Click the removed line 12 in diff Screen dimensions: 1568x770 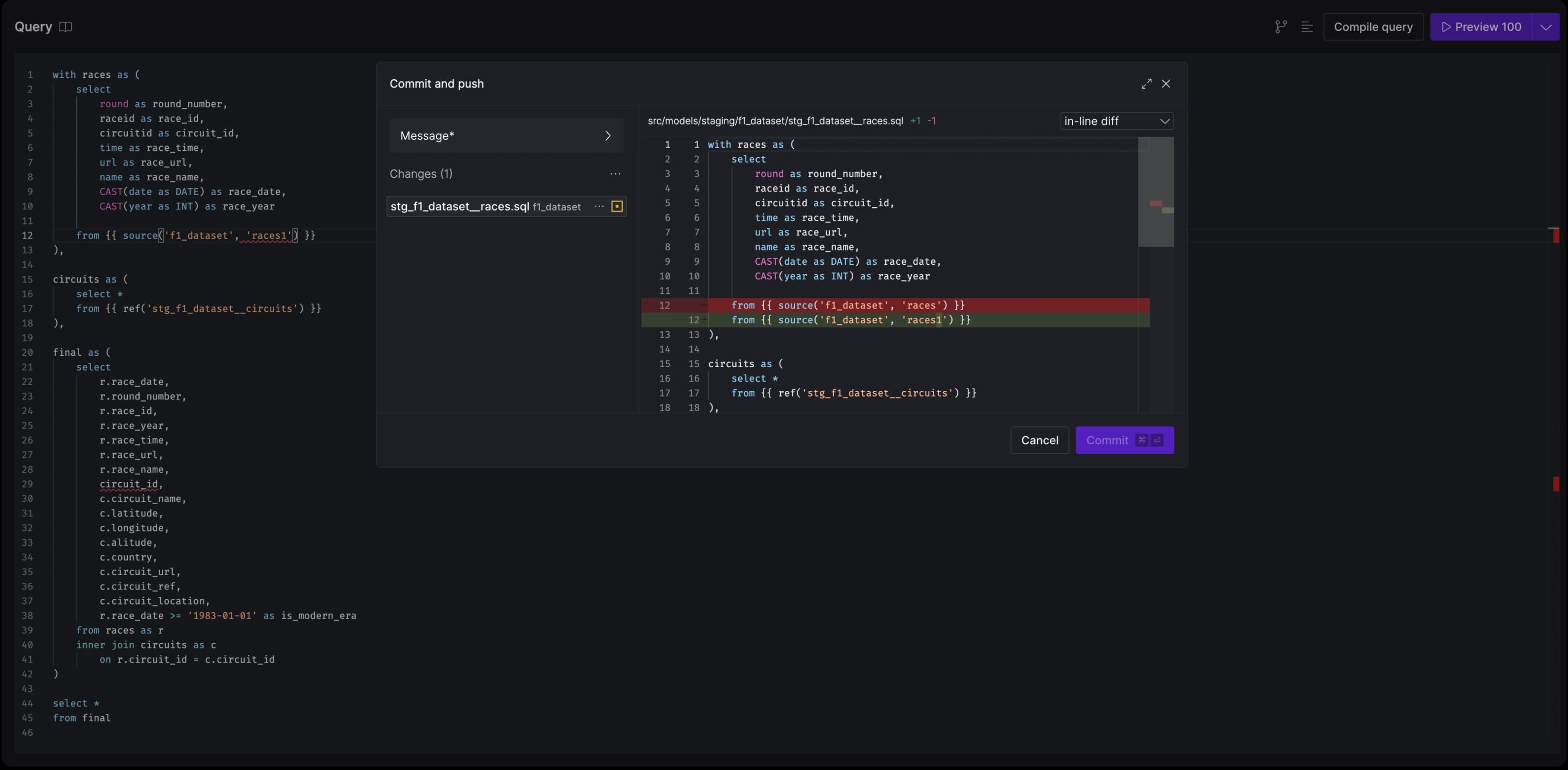click(847, 306)
